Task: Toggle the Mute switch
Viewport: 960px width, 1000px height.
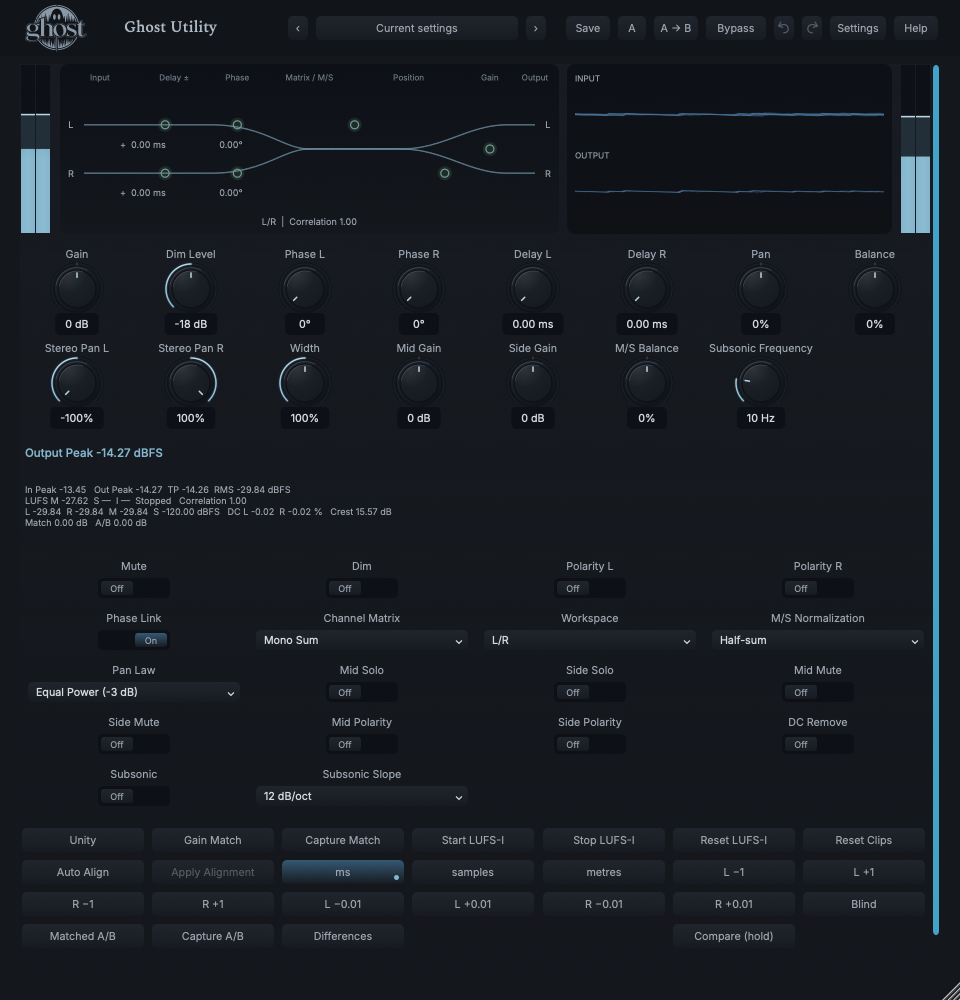Action: (134, 589)
